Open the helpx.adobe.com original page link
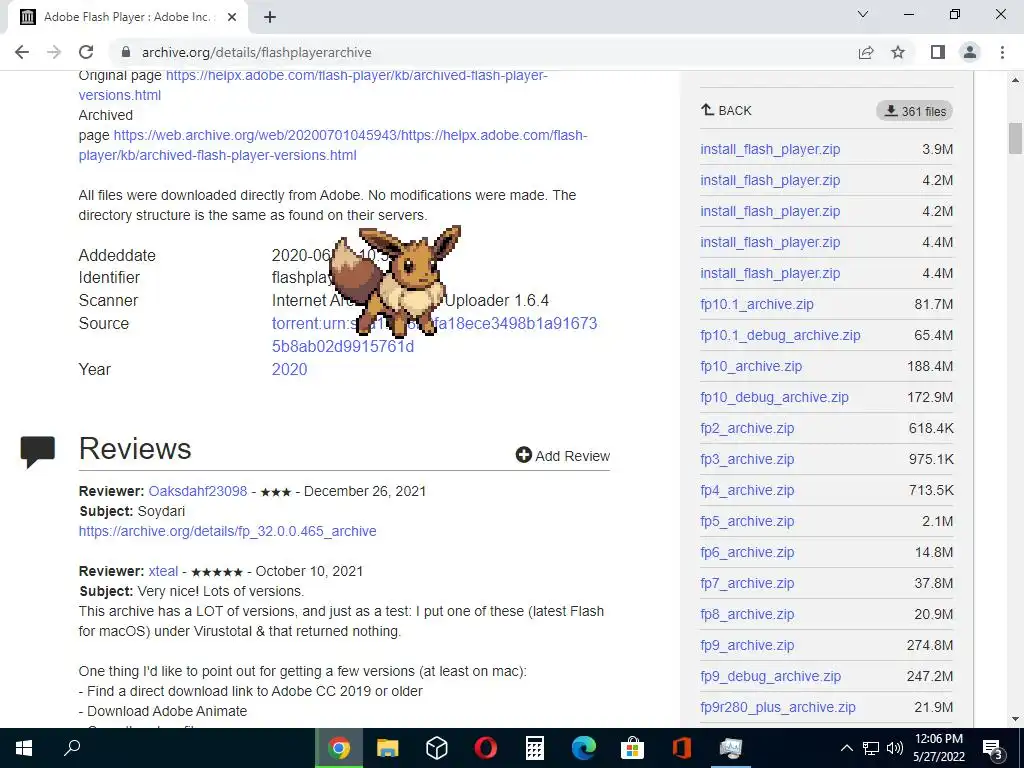The width and height of the screenshot is (1024, 768). tap(313, 85)
